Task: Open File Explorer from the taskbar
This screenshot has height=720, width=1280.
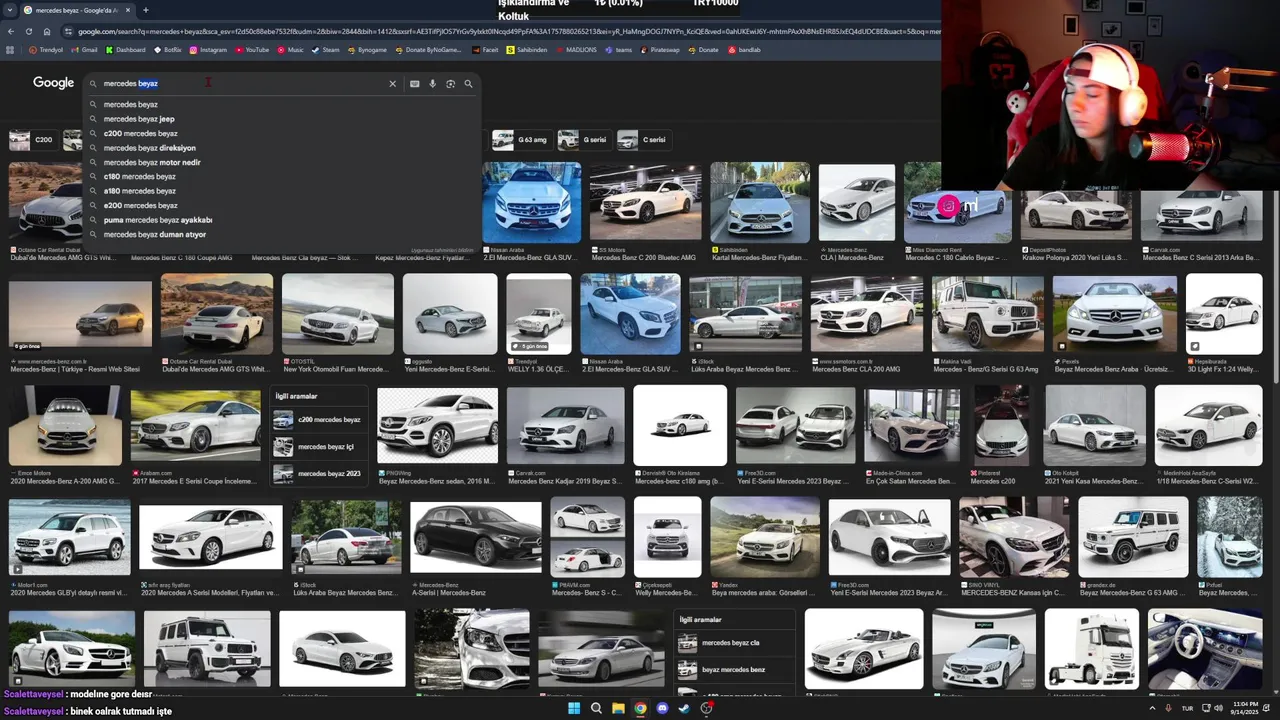Action: (x=618, y=709)
